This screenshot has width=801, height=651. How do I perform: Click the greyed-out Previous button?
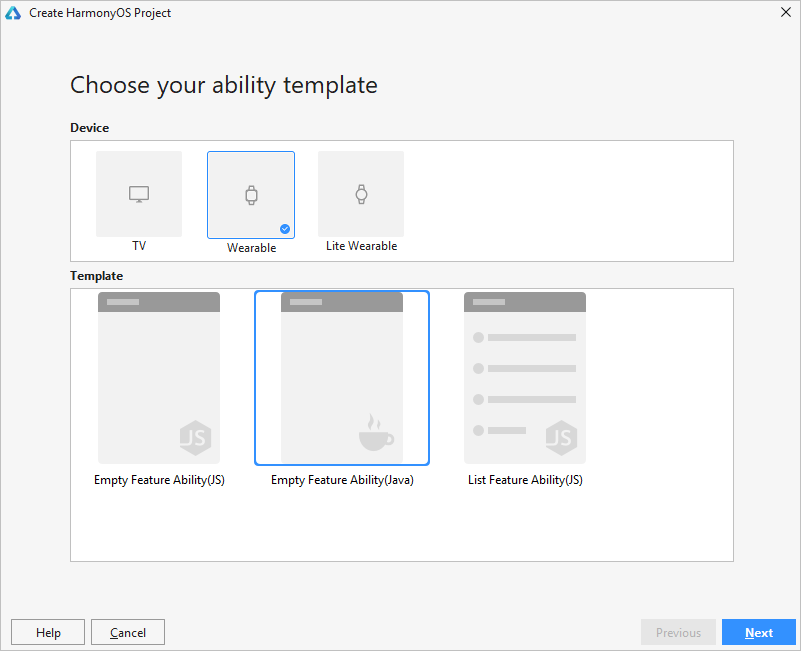(678, 632)
